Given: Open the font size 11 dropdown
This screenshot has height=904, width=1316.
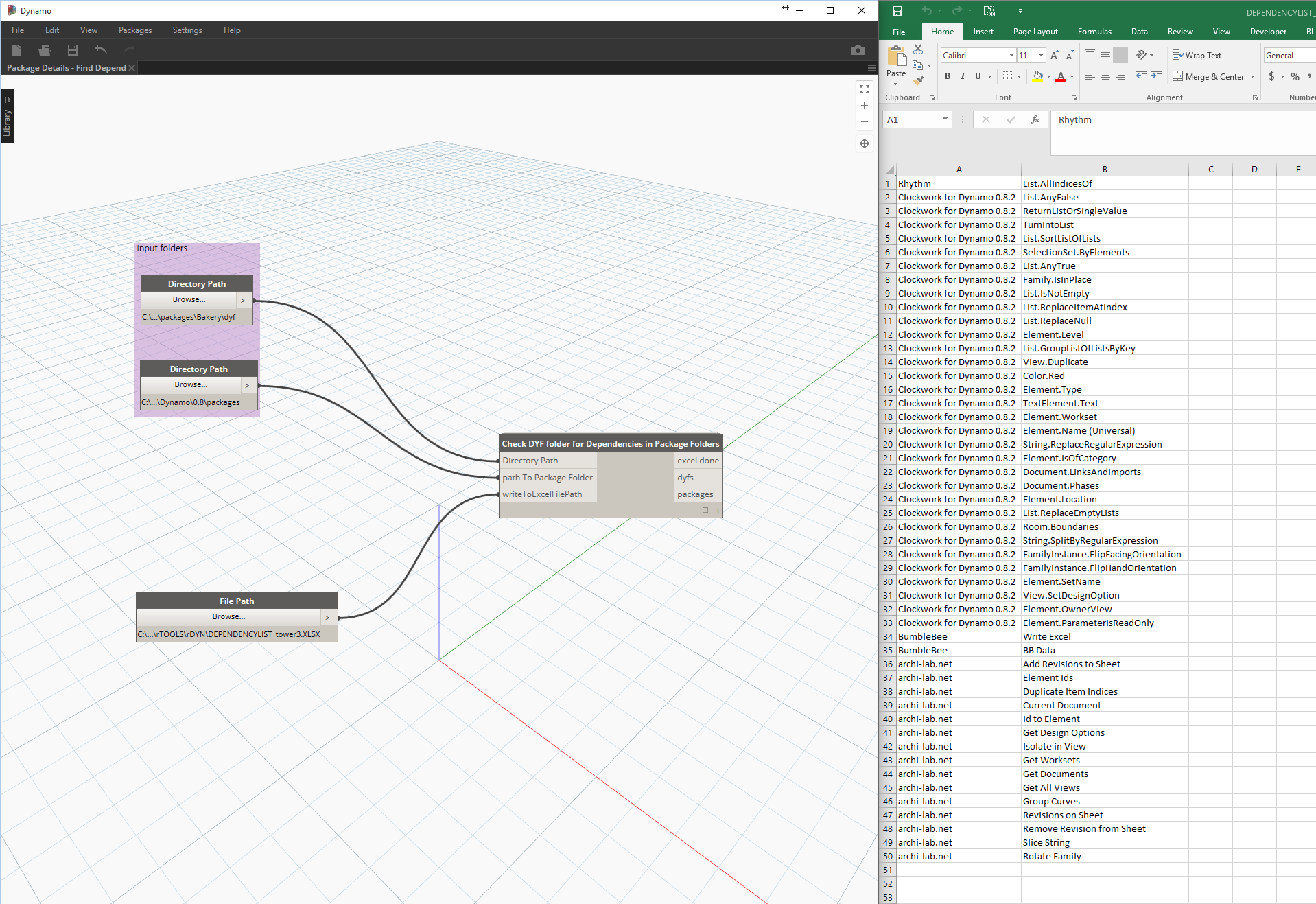Looking at the screenshot, I should pyautogui.click(x=1041, y=55).
